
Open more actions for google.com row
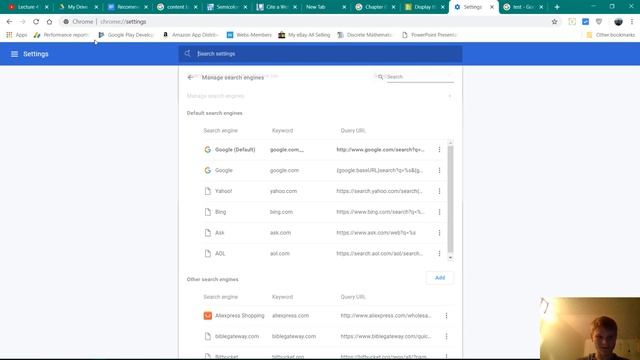439,171
